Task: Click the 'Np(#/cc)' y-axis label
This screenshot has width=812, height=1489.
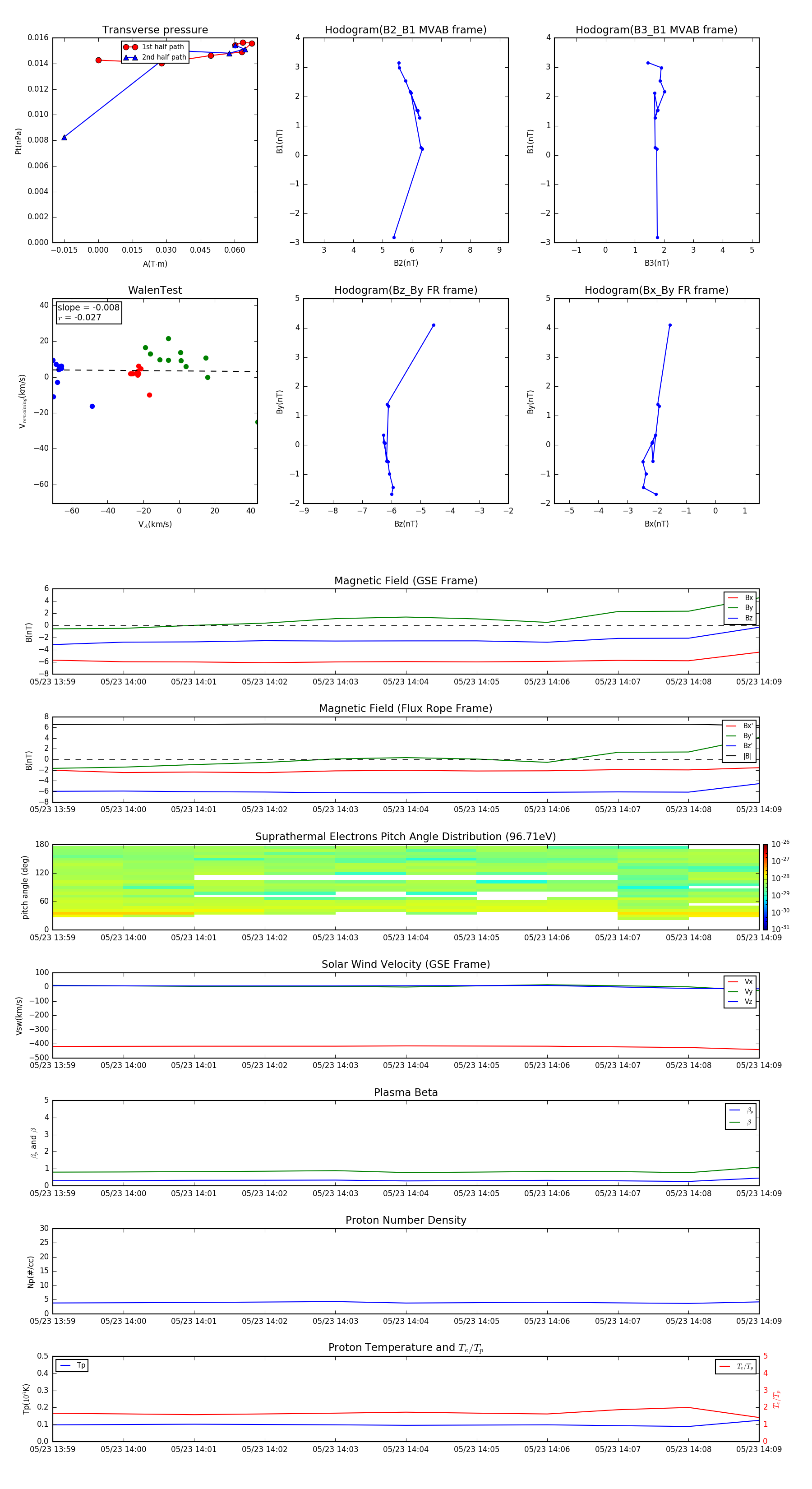Action: (31, 1272)
